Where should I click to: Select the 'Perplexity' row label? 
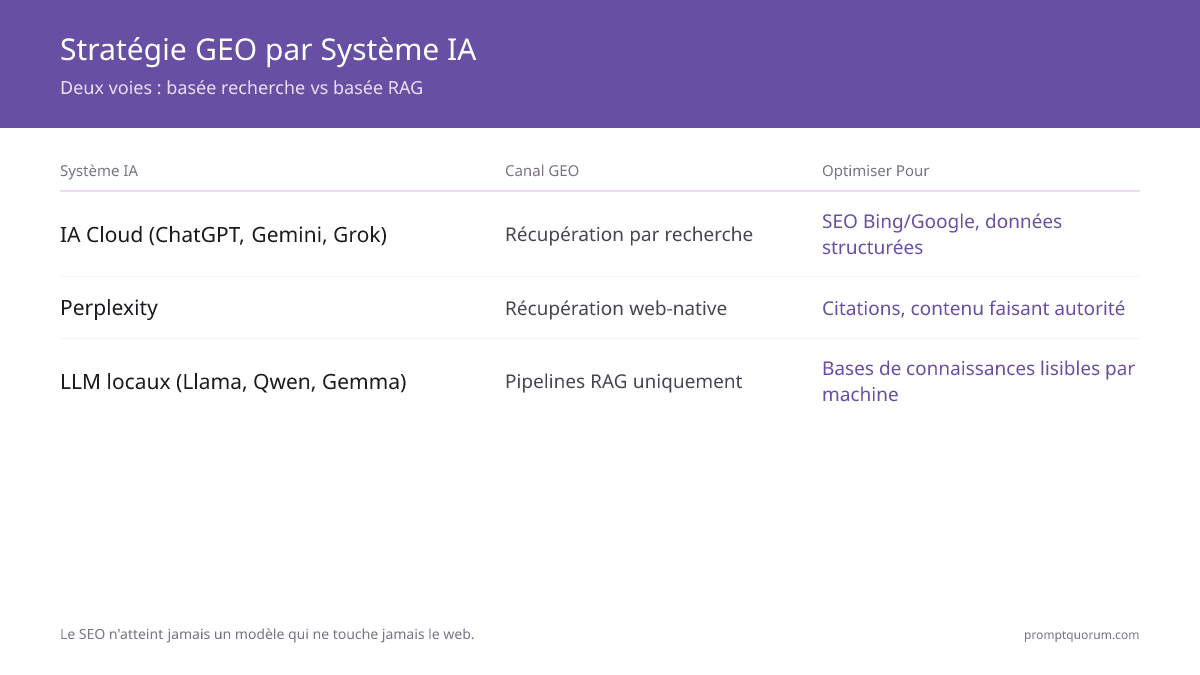click(109, 308)
